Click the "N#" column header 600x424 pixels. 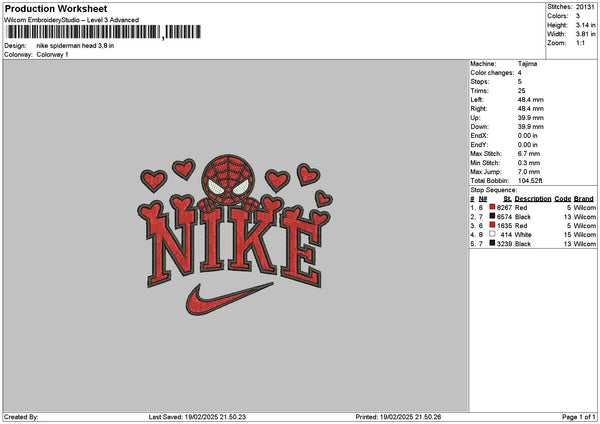[483, 199]
